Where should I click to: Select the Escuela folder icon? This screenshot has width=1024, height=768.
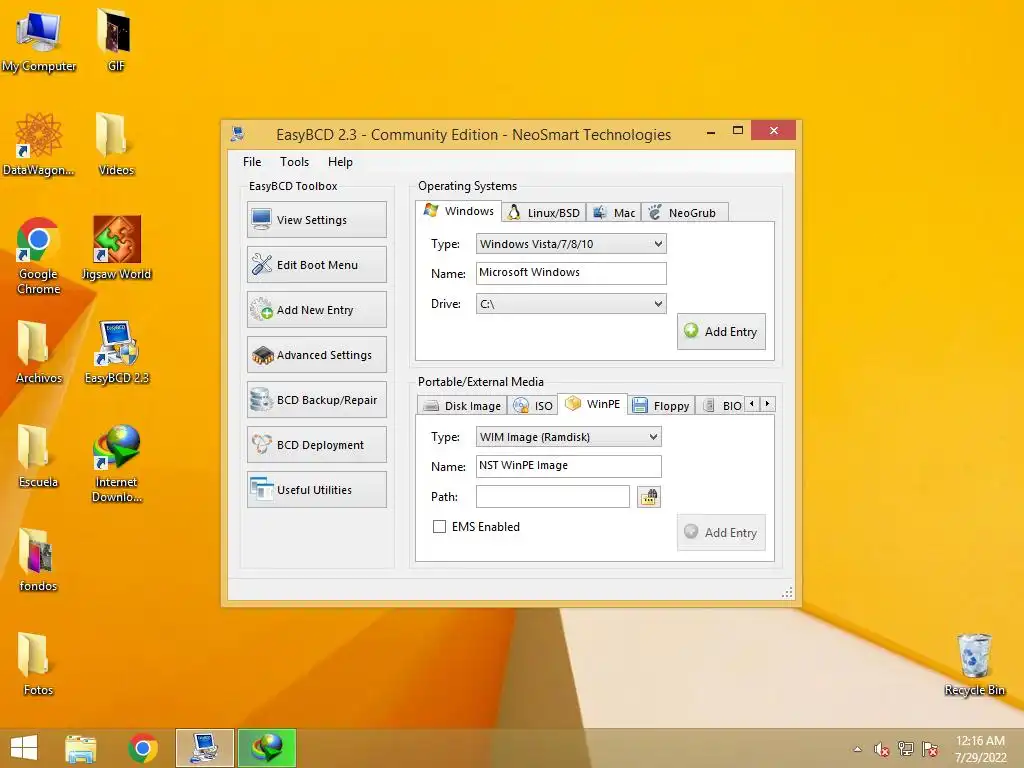coord(39,456)
